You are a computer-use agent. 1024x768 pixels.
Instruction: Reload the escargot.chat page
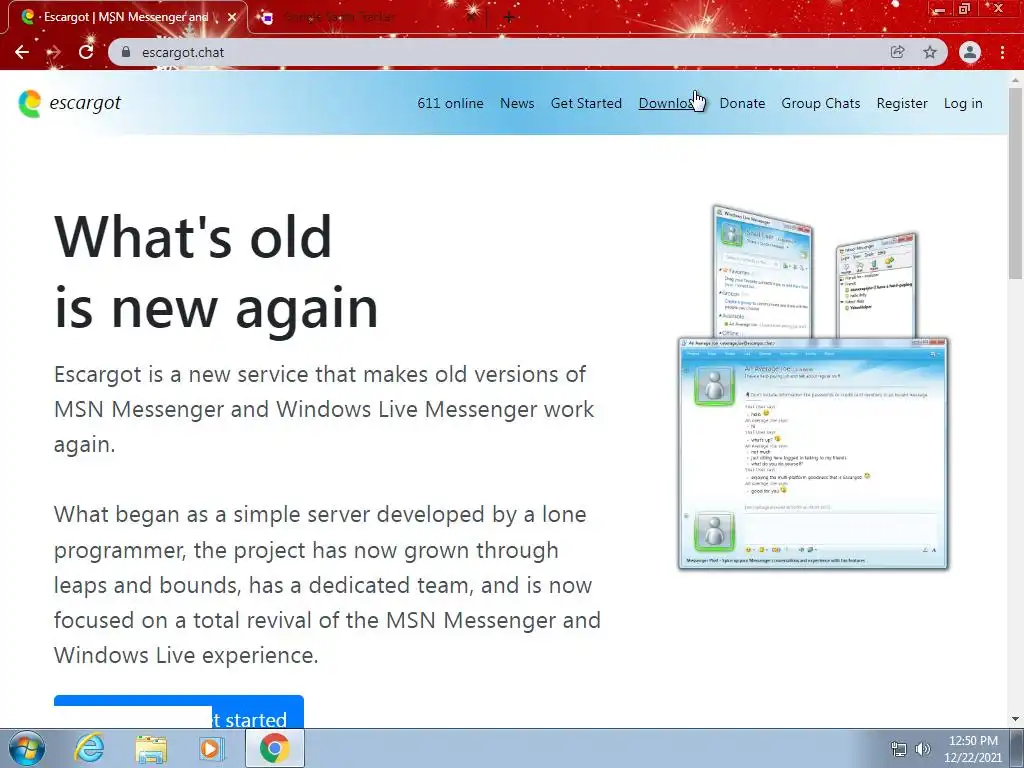86,52
